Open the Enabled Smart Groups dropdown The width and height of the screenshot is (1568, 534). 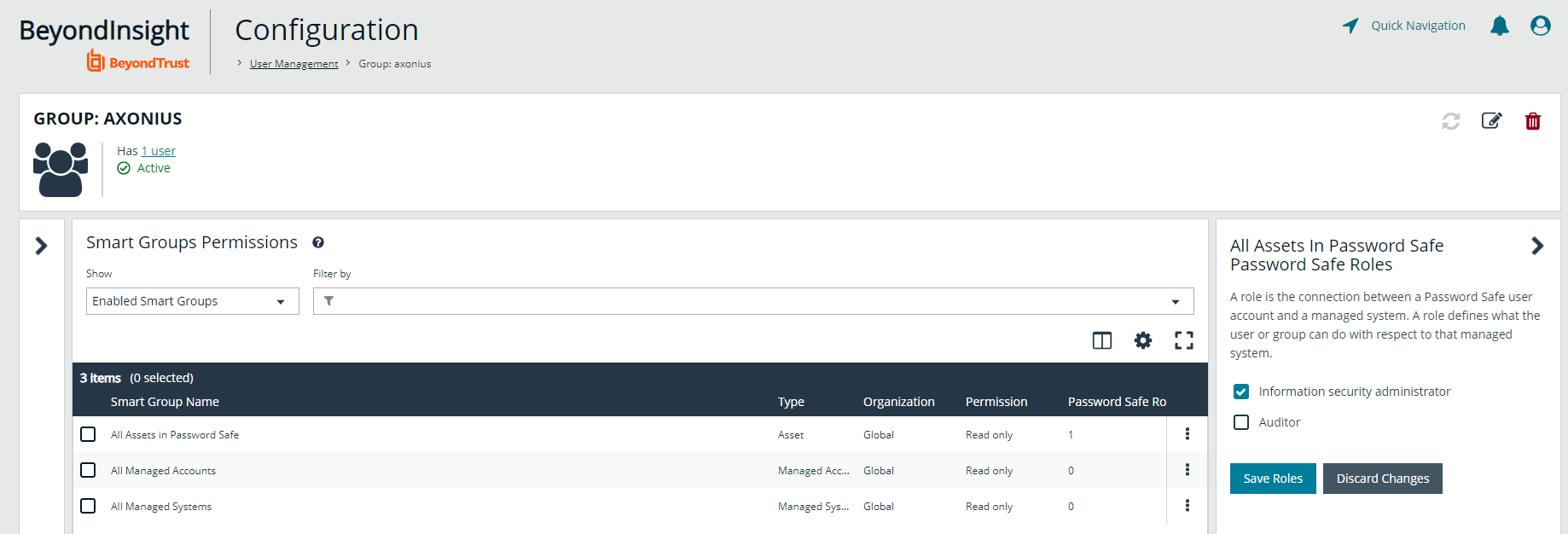pos(193,301)
